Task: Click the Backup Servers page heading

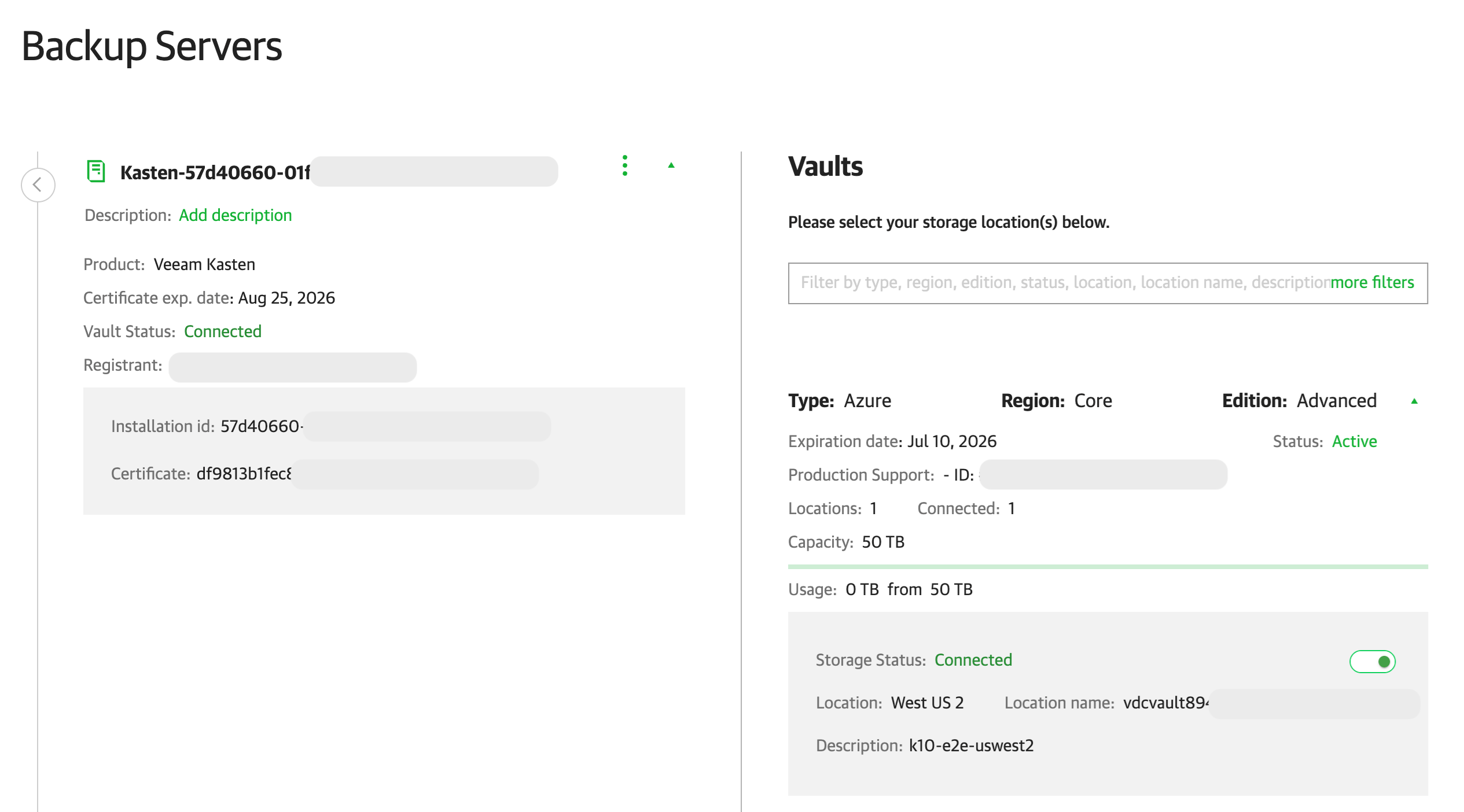Action: point(152,46)
